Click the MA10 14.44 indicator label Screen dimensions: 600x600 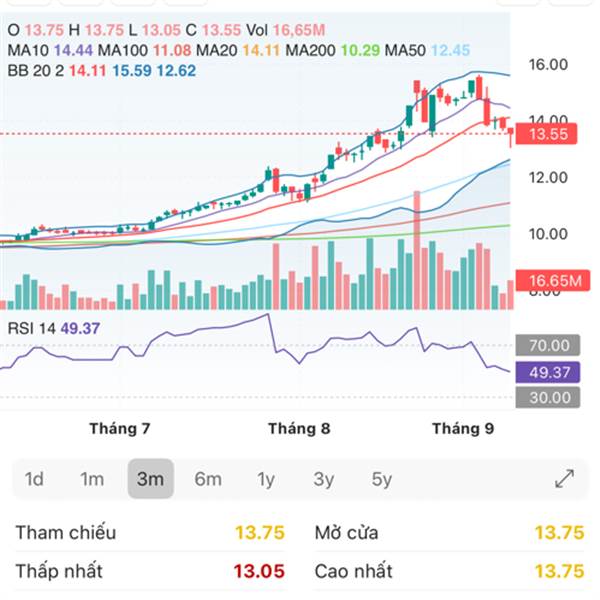[50, 51]
